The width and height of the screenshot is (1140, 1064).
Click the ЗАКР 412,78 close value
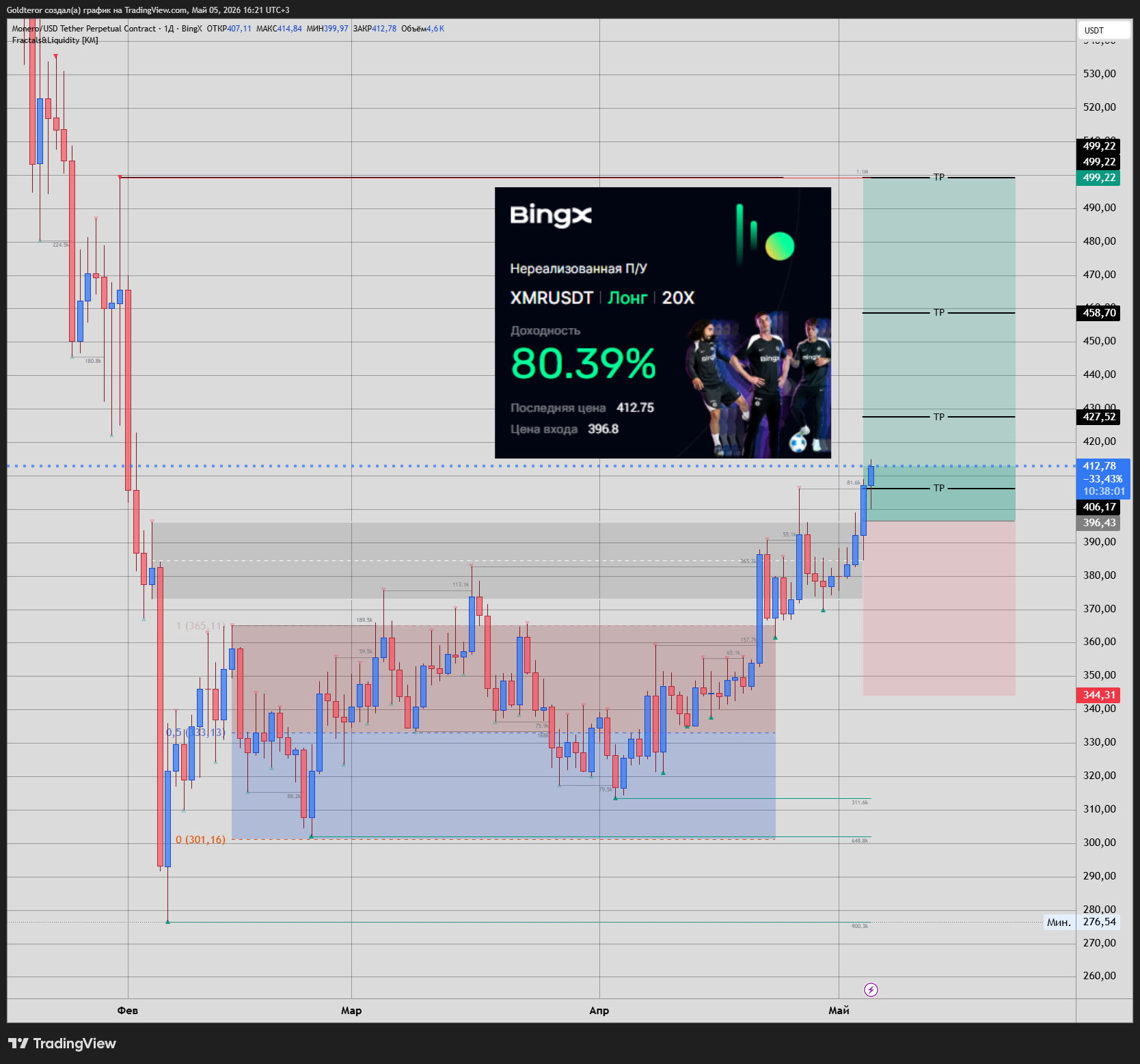coord(375,29)
